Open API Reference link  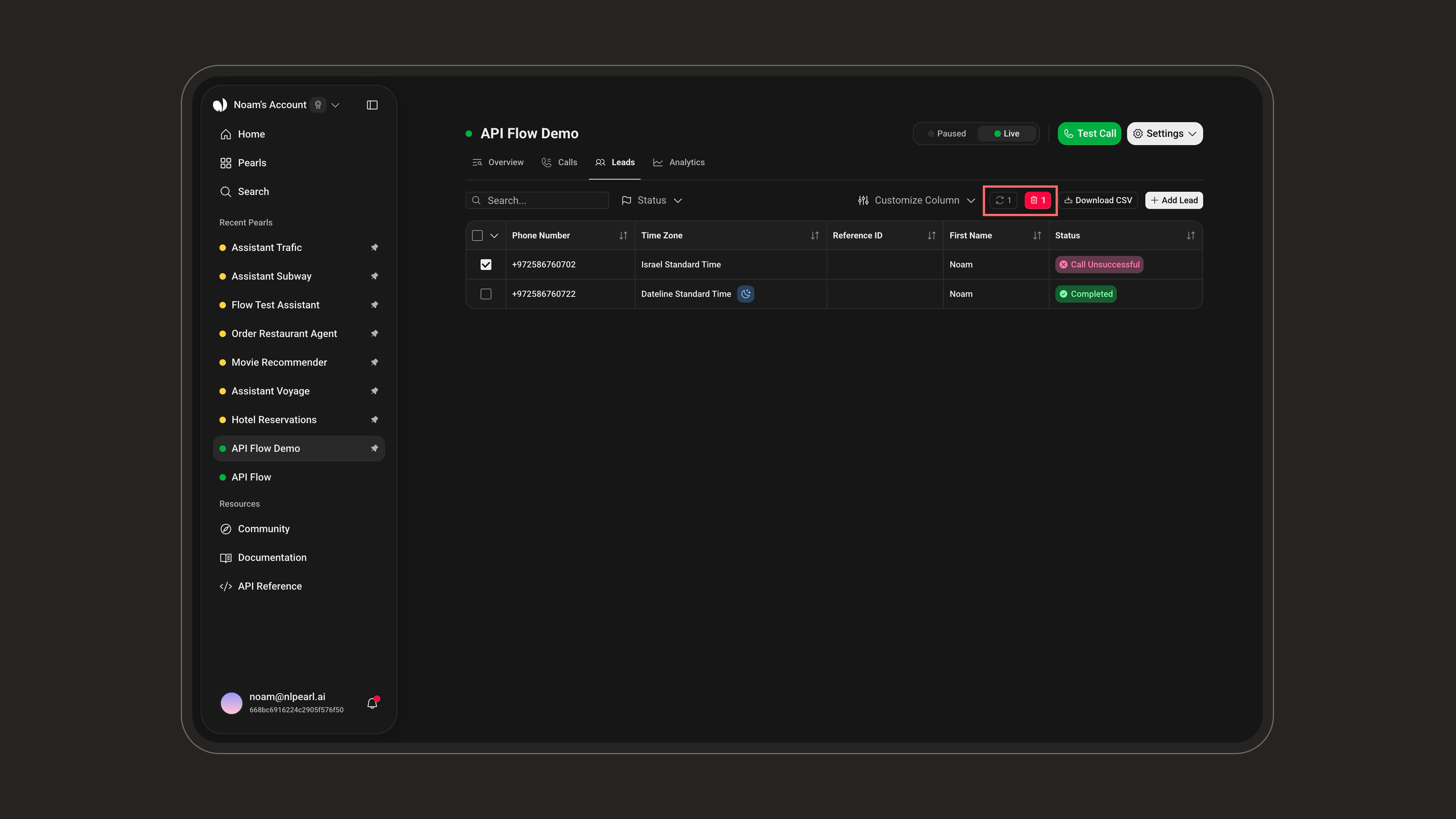299,587
